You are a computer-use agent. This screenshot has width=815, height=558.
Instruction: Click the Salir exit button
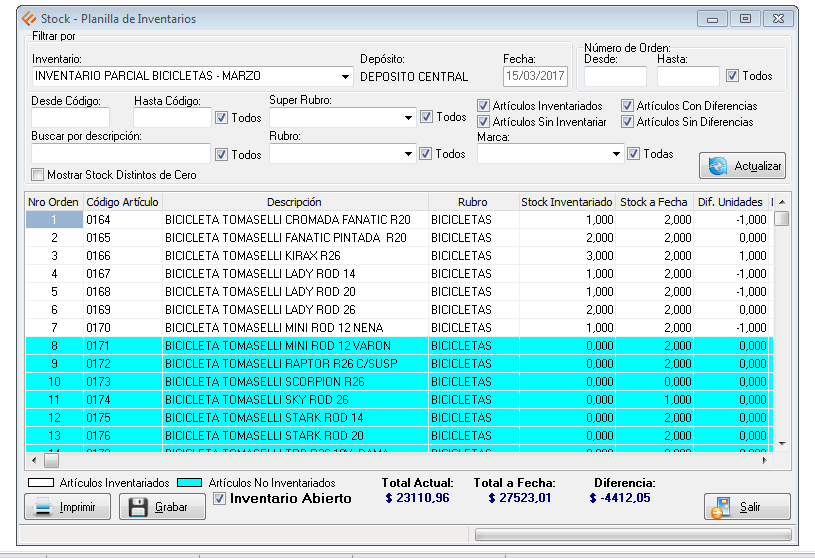point(746,507)
